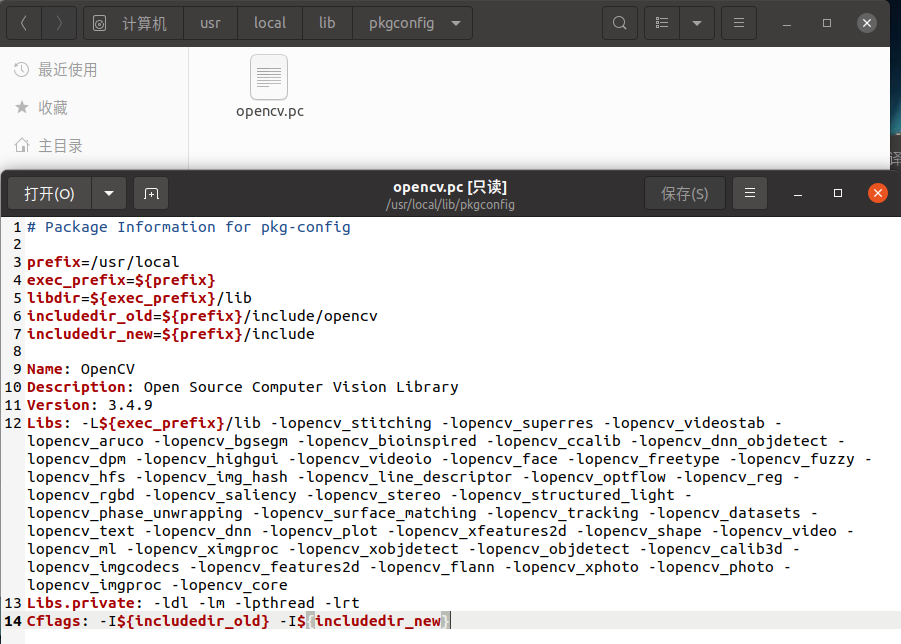Open the file manager hamburger menu
Viewport: 901px width, 644px height.
click(739, 23)
